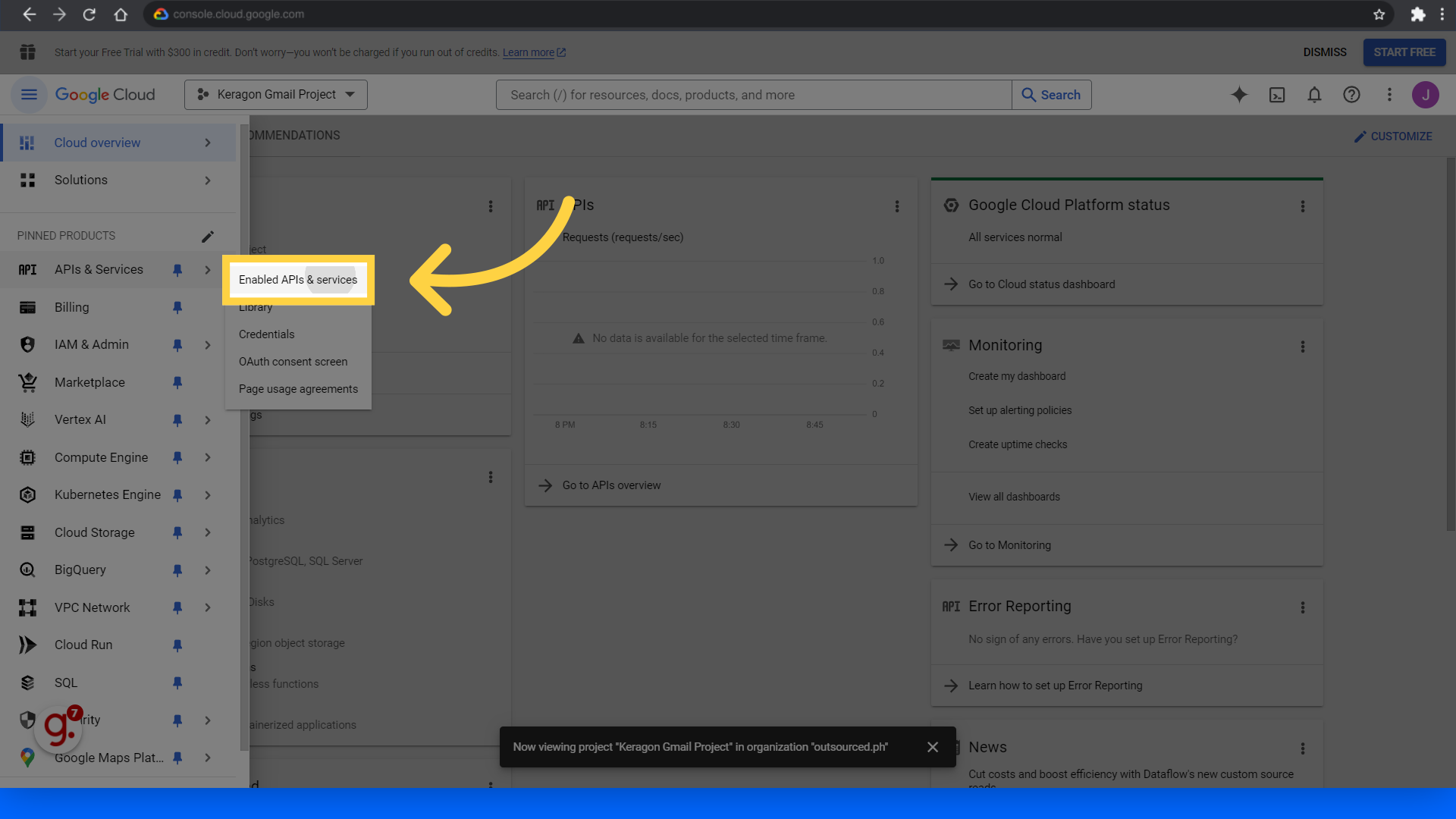
Task: Click the BigQuery magnifier icon
Action: (x=28, y=570)
